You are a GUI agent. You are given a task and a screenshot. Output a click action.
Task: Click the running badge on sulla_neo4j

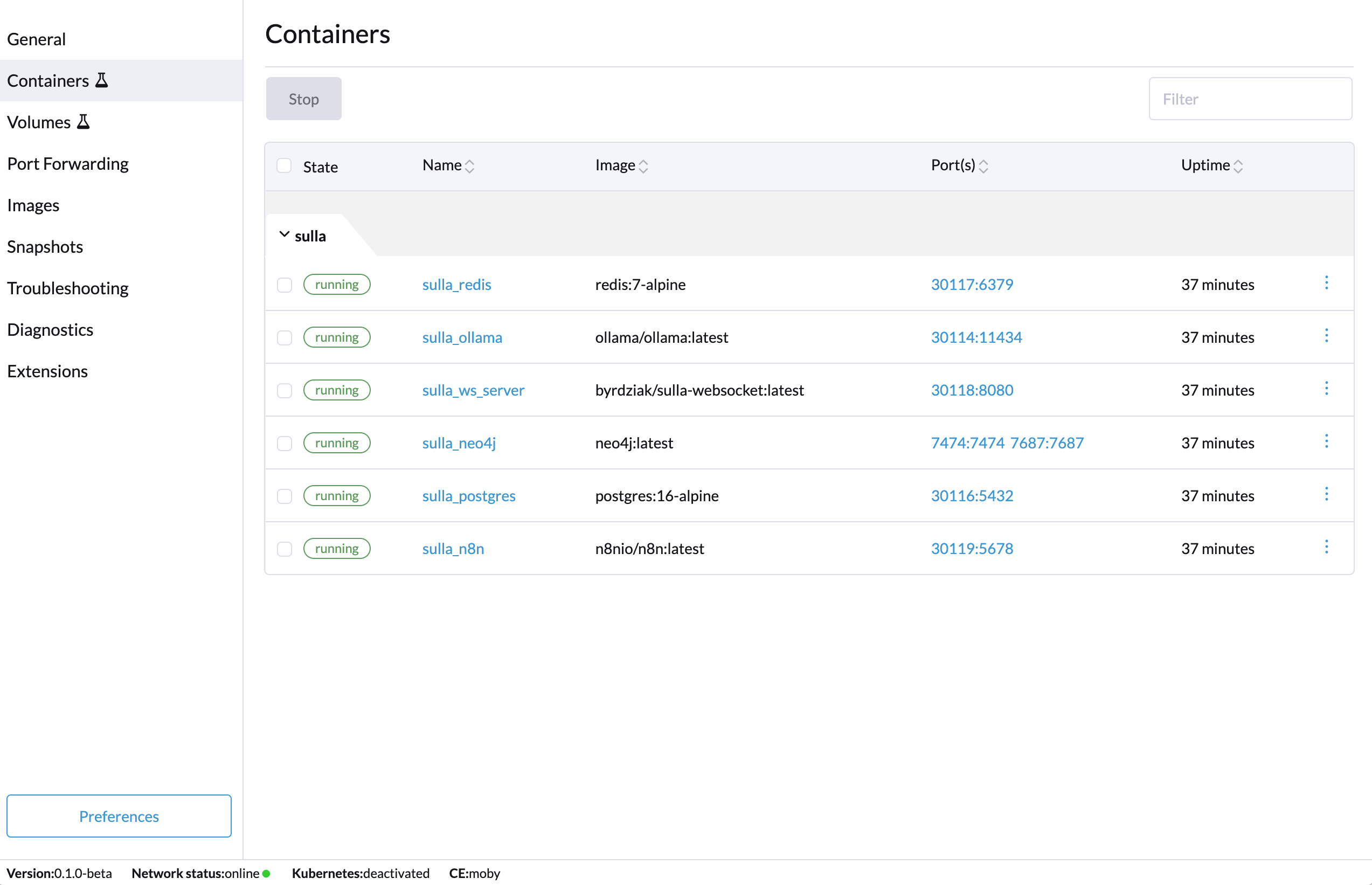337,442
